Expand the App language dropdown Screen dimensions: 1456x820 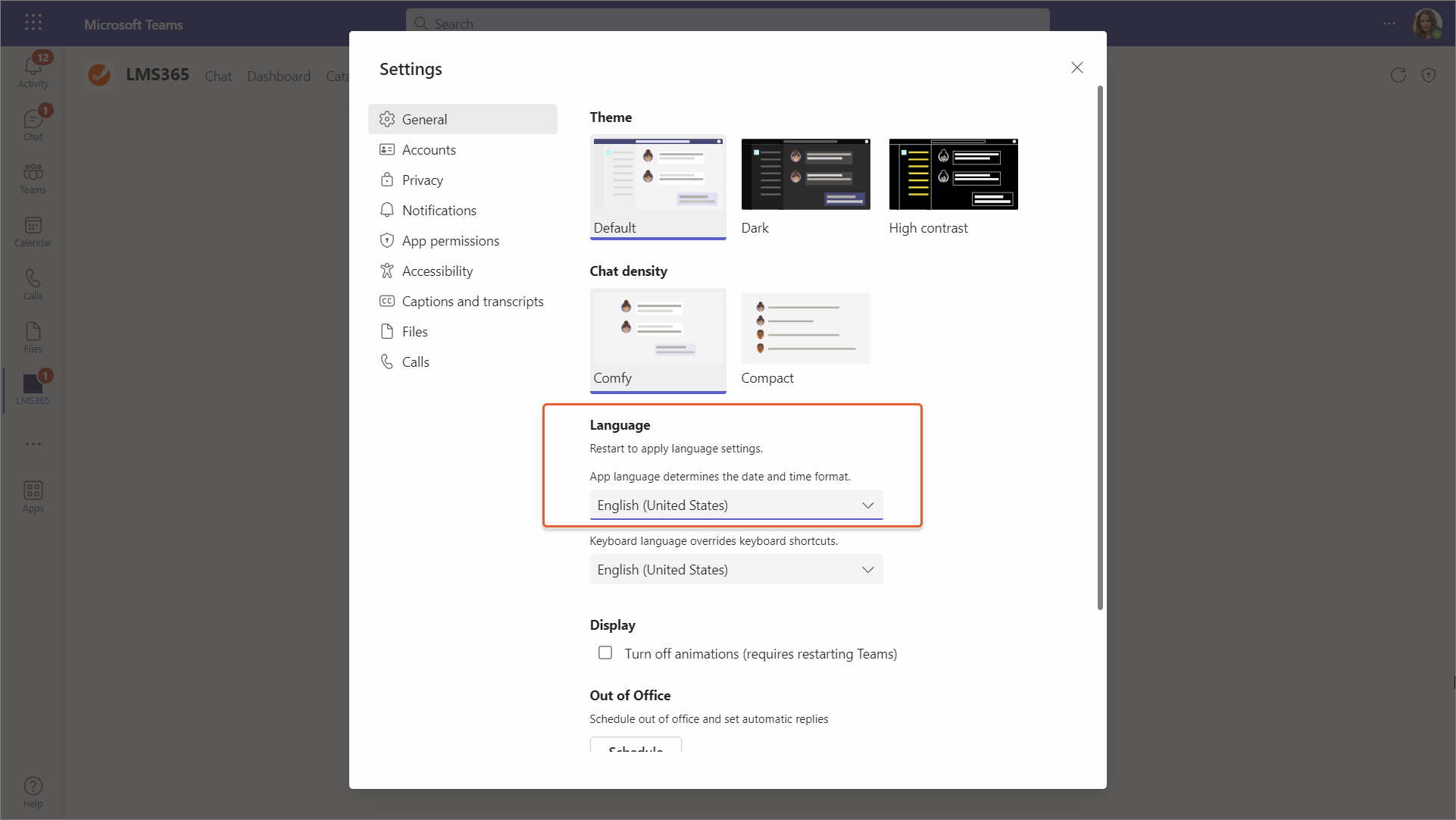[x=736, y=505]
